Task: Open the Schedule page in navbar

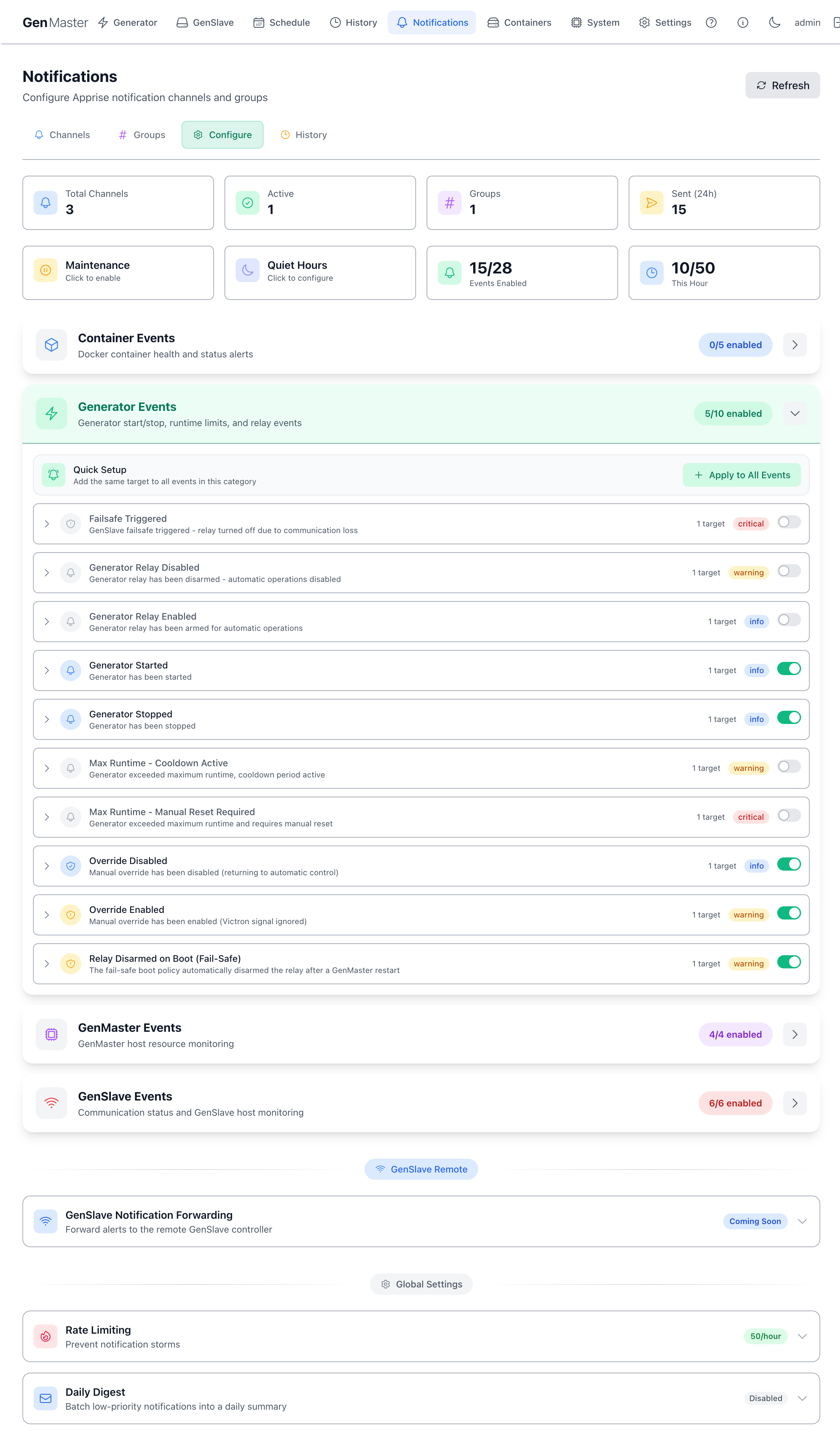Action: [281, 22]
